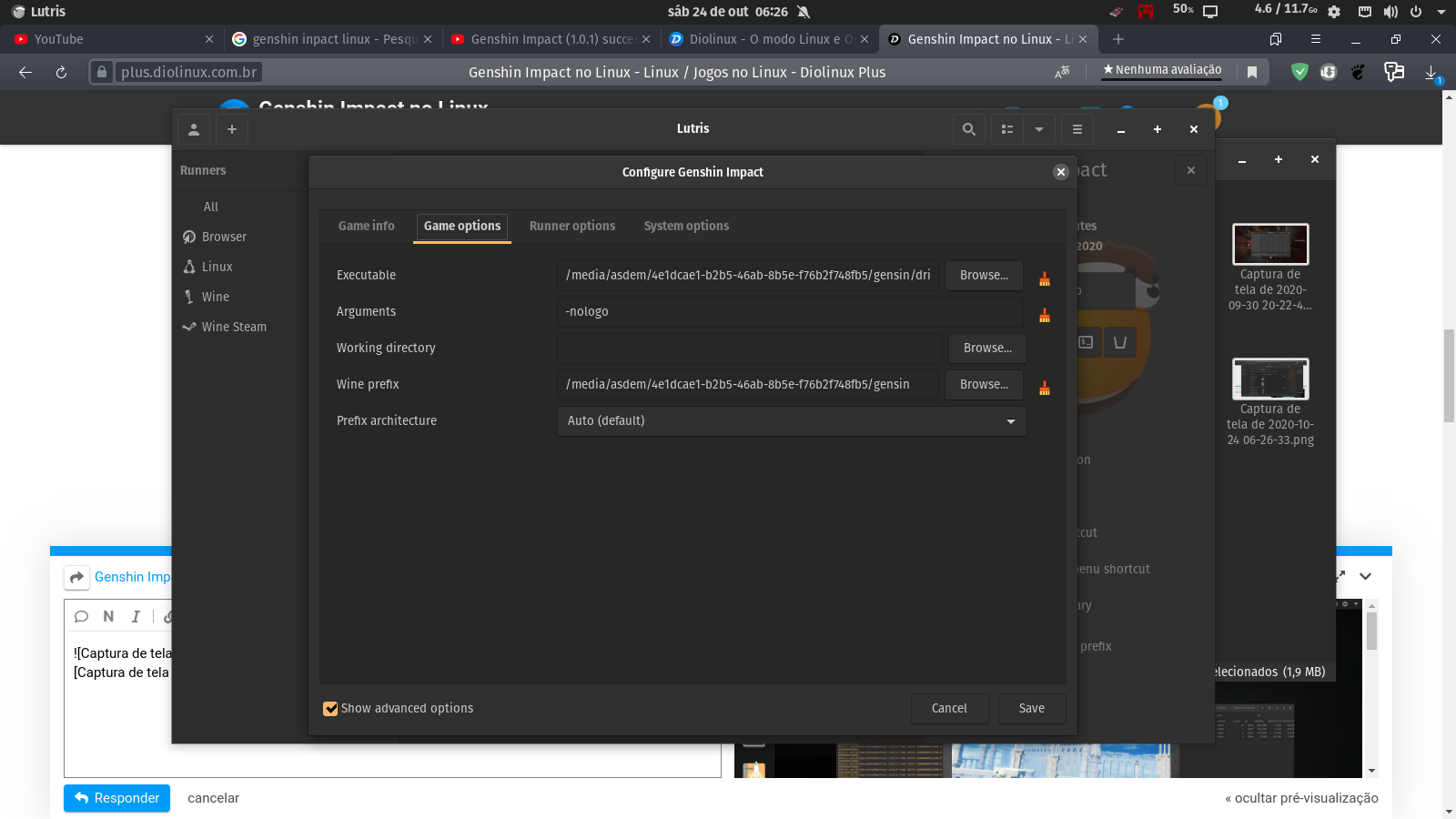Click the add game plus icon in Lutris
Image resolution: width=1456 pixels, height=819 pixels.
click(232, 129)
